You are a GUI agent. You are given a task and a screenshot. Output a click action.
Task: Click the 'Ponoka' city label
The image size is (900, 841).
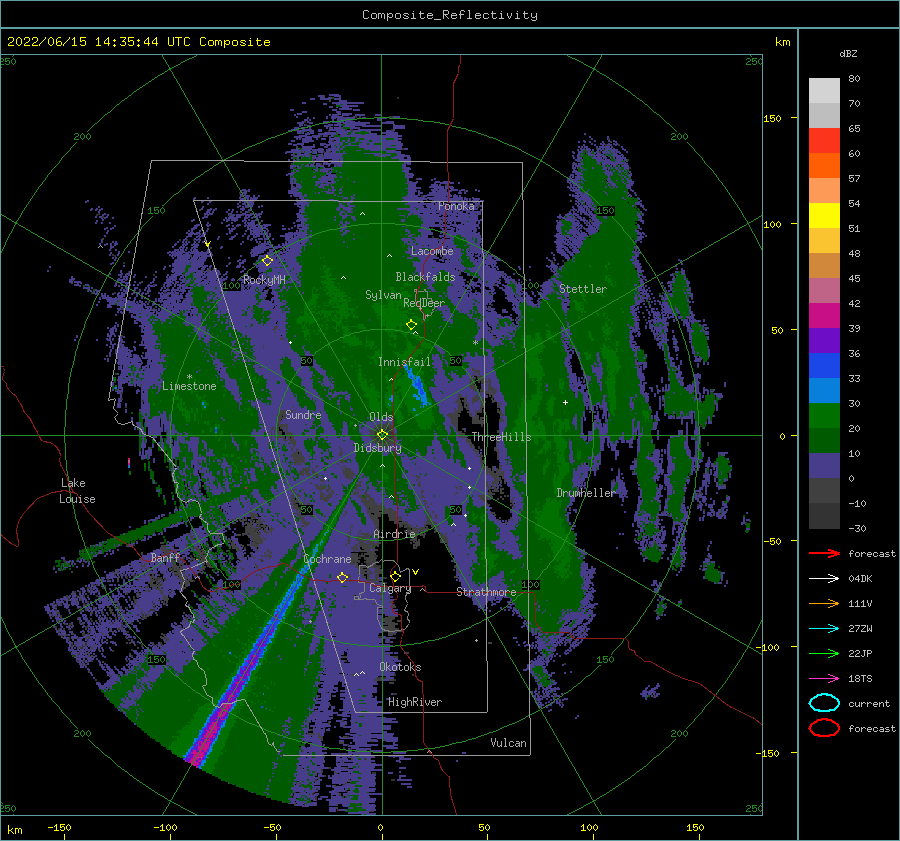click(456, 206)
